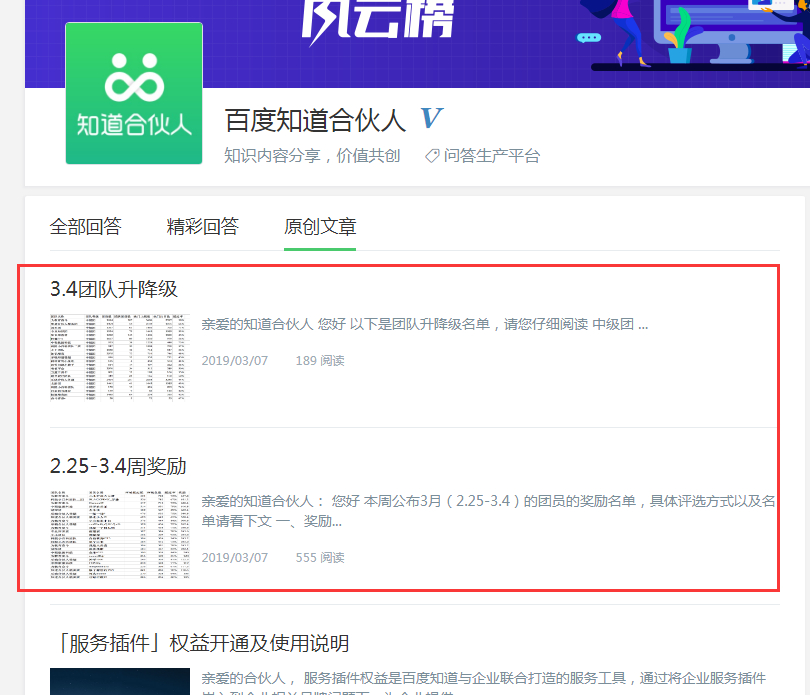This screenshot has width=810, height=695.
Task: Switch to the 全部回答 tab
Action: pos(86,226)
